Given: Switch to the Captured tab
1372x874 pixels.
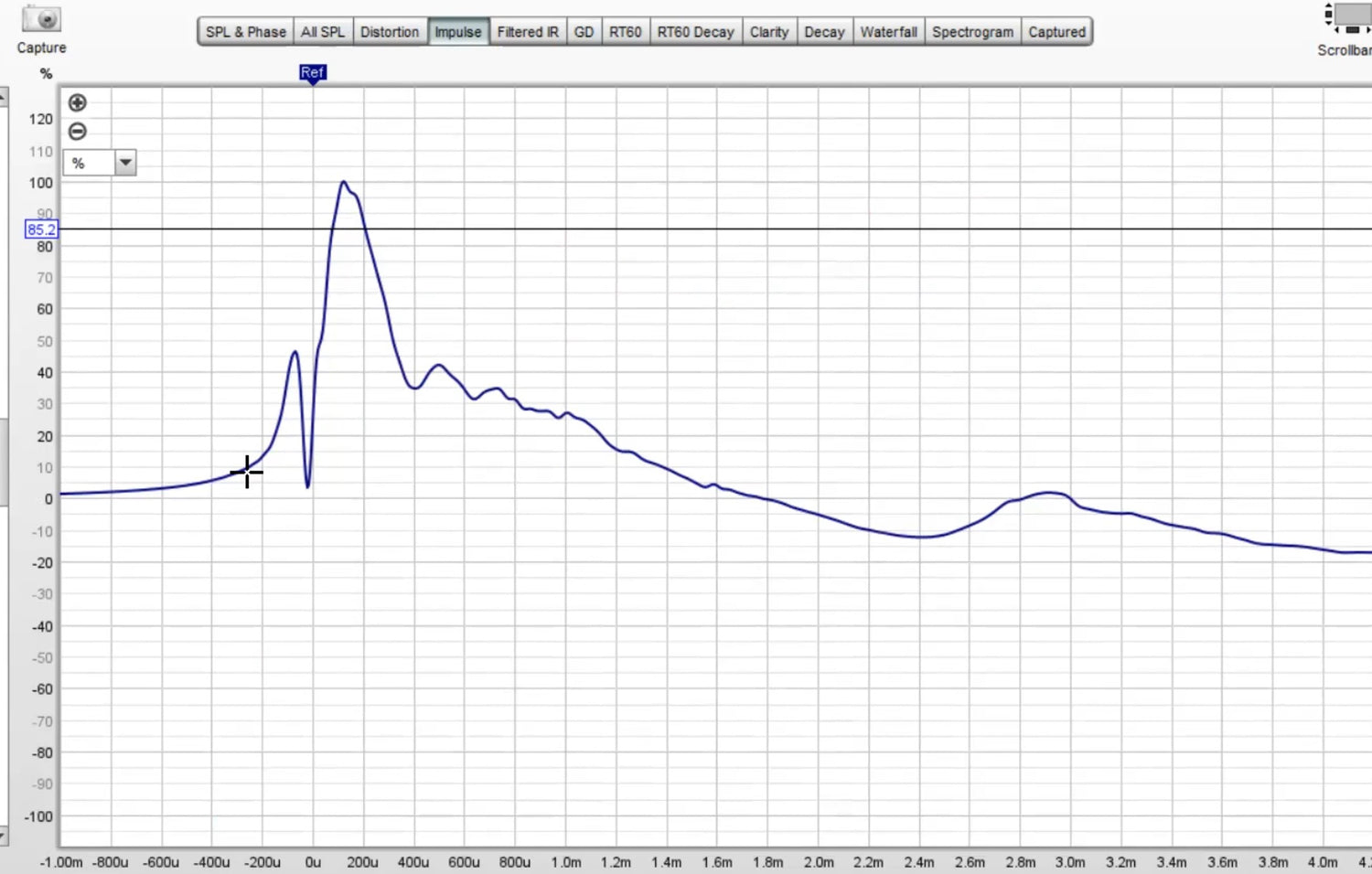Looking at the screenshot, I should (x=1056, y=32).
